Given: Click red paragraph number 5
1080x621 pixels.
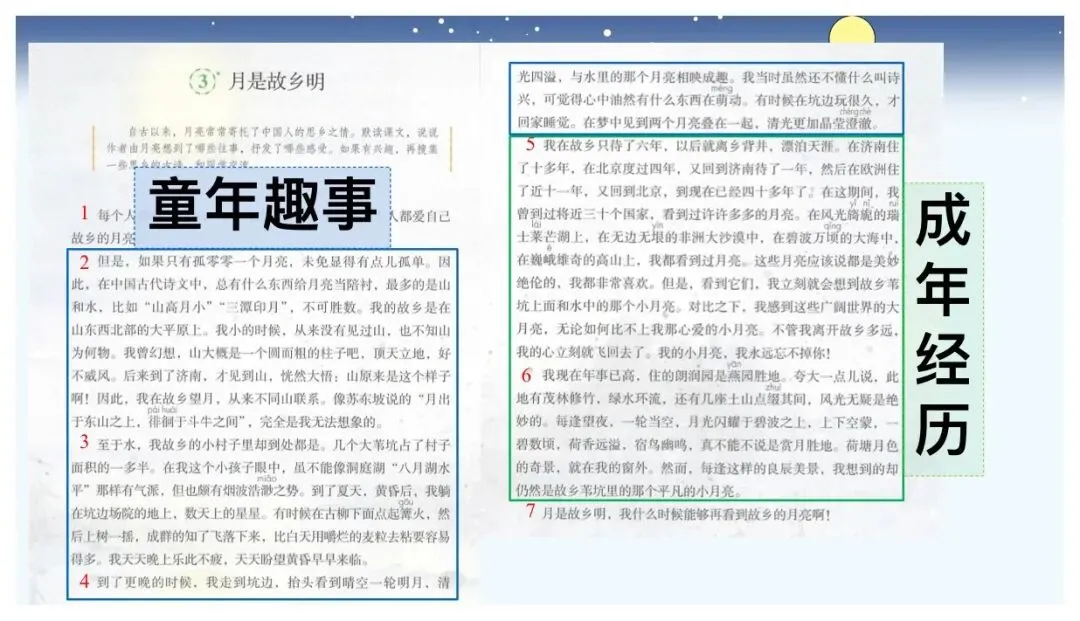Looking at the screenshot, I should coord(530,145).
